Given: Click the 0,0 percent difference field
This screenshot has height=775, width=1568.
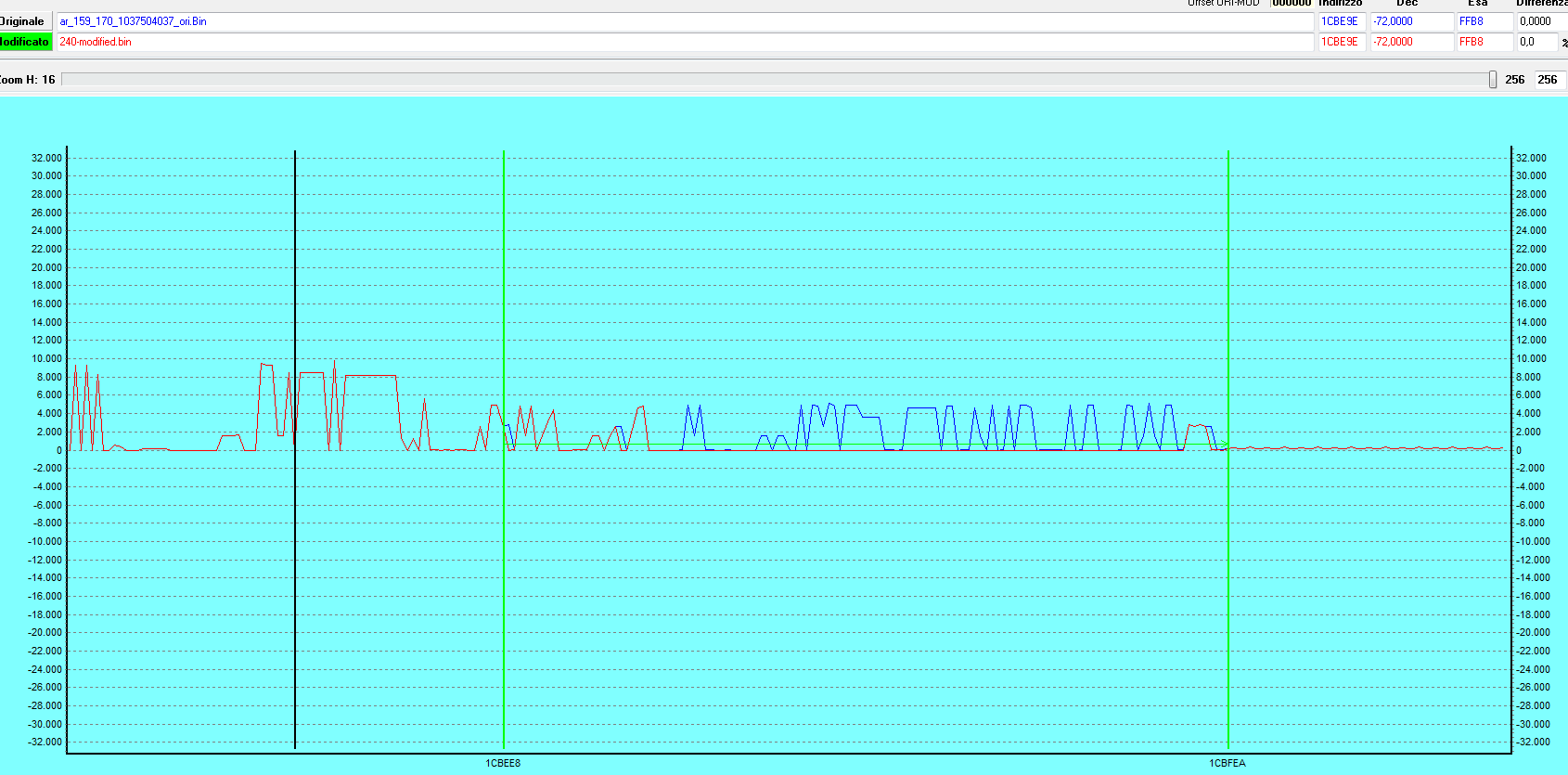Looking at the screenshot, I should 1536,42.
